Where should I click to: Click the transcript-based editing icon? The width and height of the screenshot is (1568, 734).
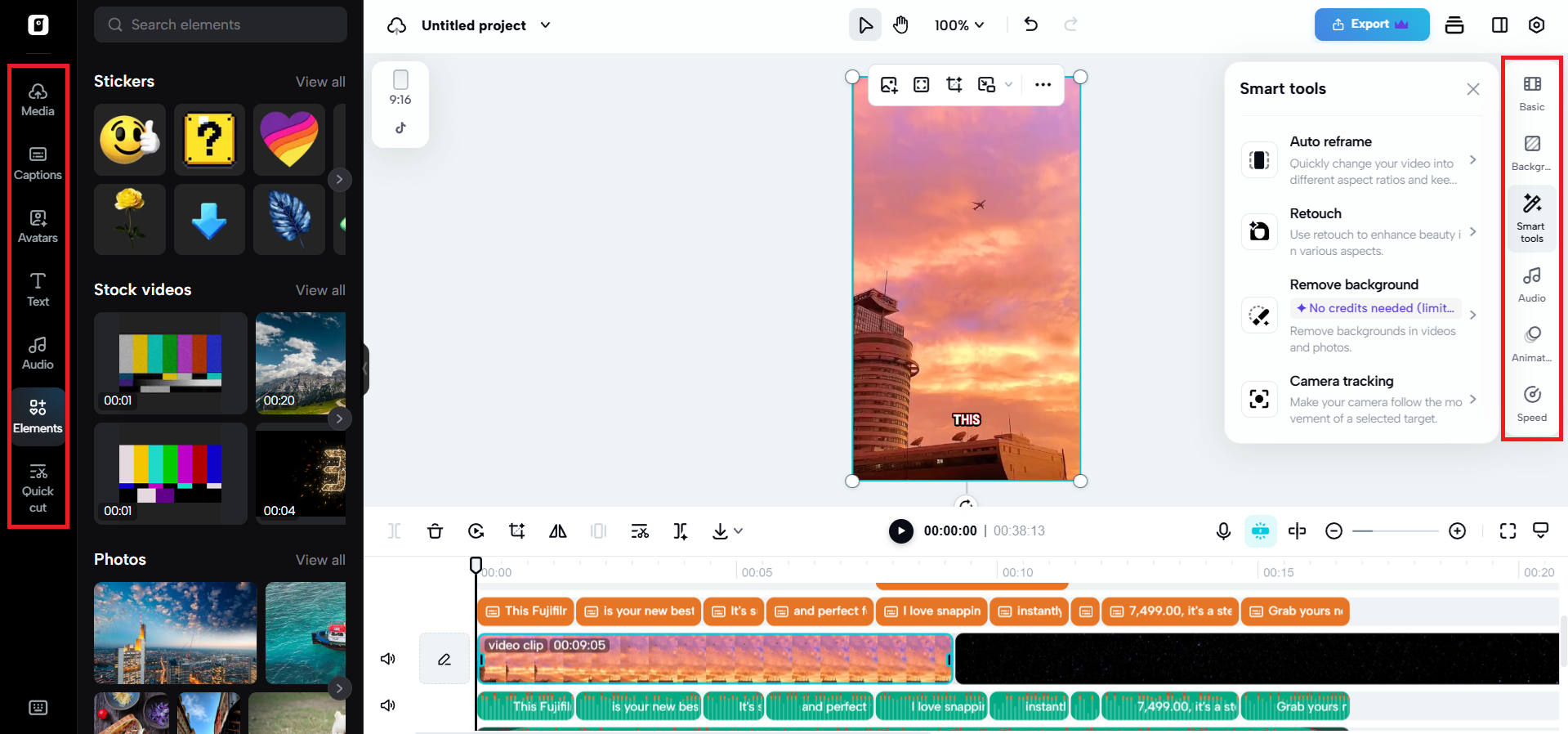tap(640, 531)
